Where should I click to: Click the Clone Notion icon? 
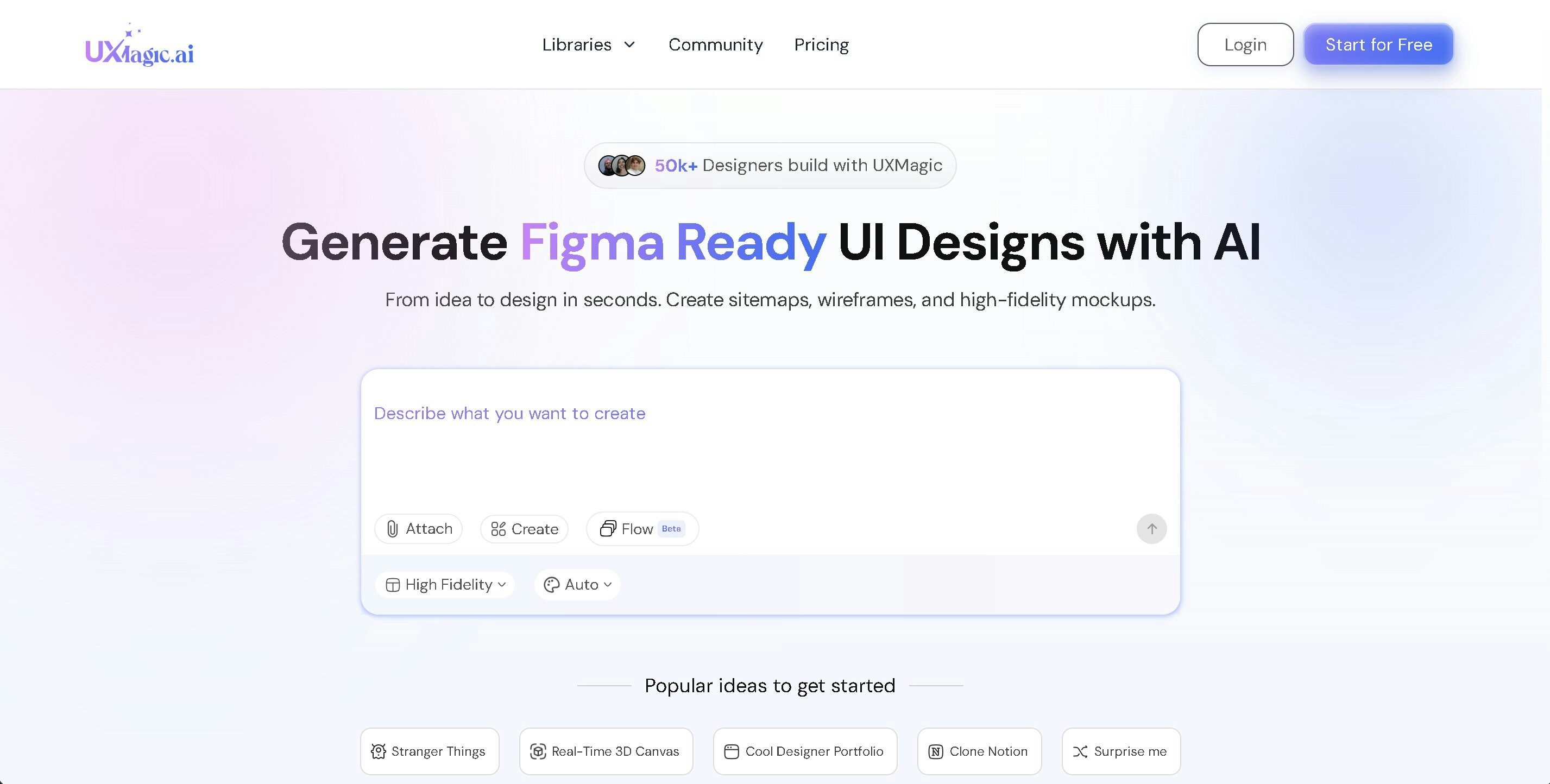[936, 751]
